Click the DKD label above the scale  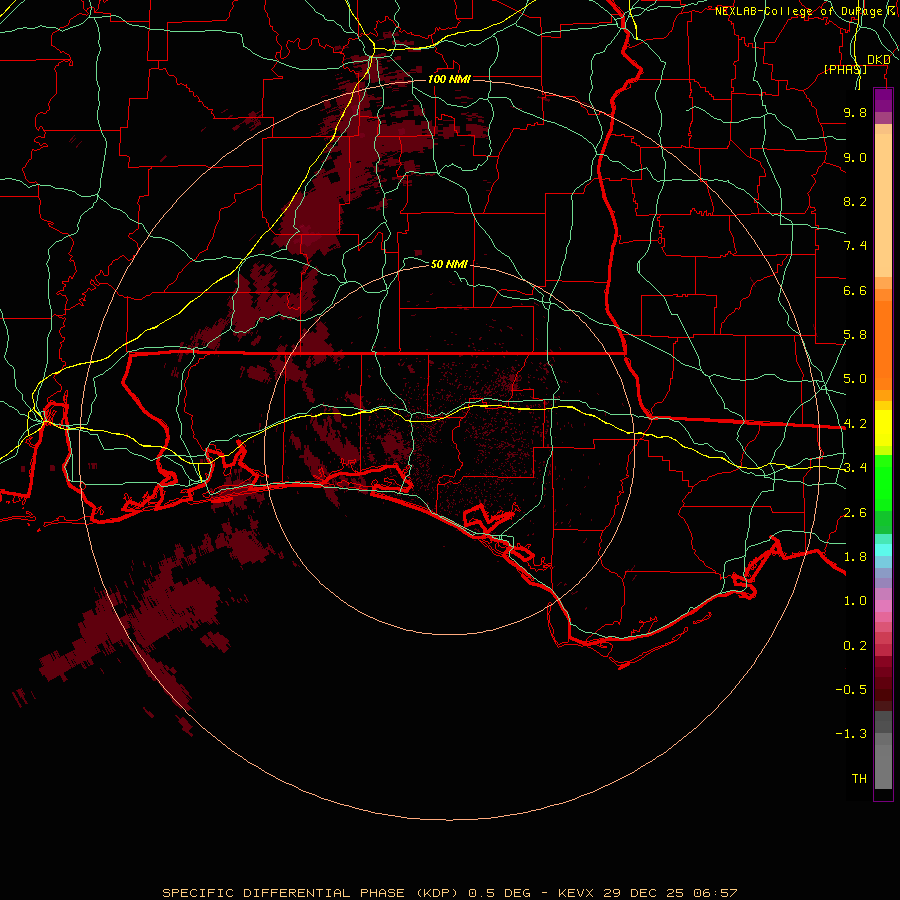tap(879, 59)
